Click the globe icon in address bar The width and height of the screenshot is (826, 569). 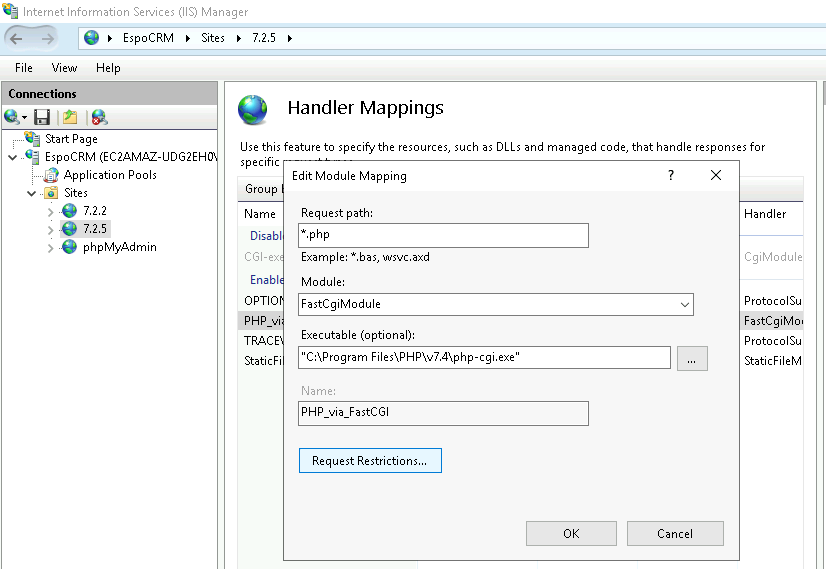91,38
